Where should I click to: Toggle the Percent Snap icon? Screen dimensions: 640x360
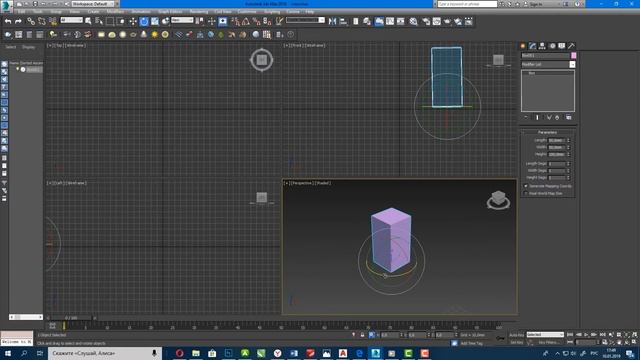tap(256, 21)
